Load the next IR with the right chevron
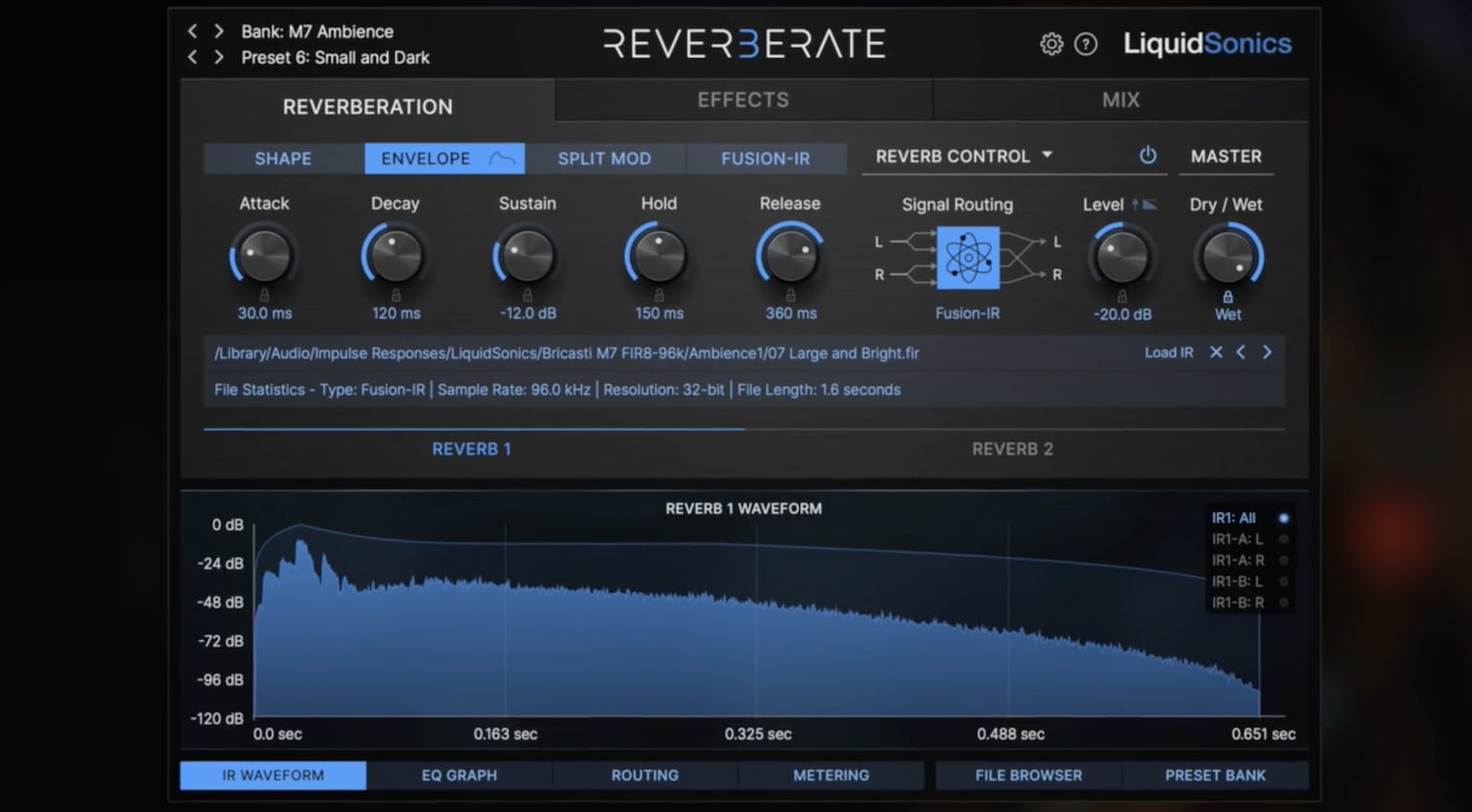The height and width of the screenshot is (812, 1472). point(1266,352)
